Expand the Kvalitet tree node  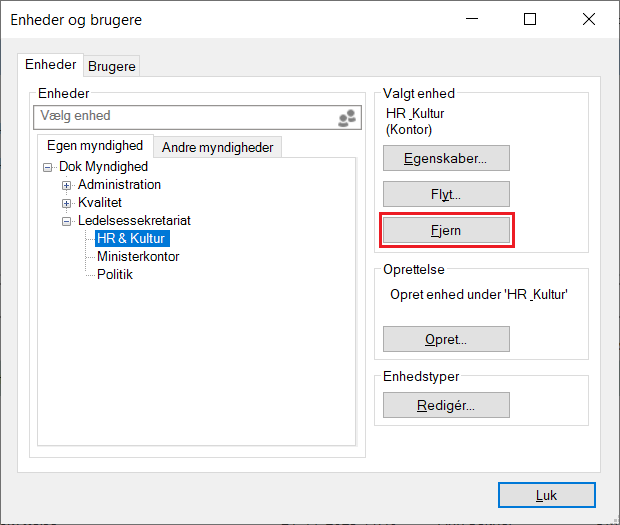click(67, 203)
